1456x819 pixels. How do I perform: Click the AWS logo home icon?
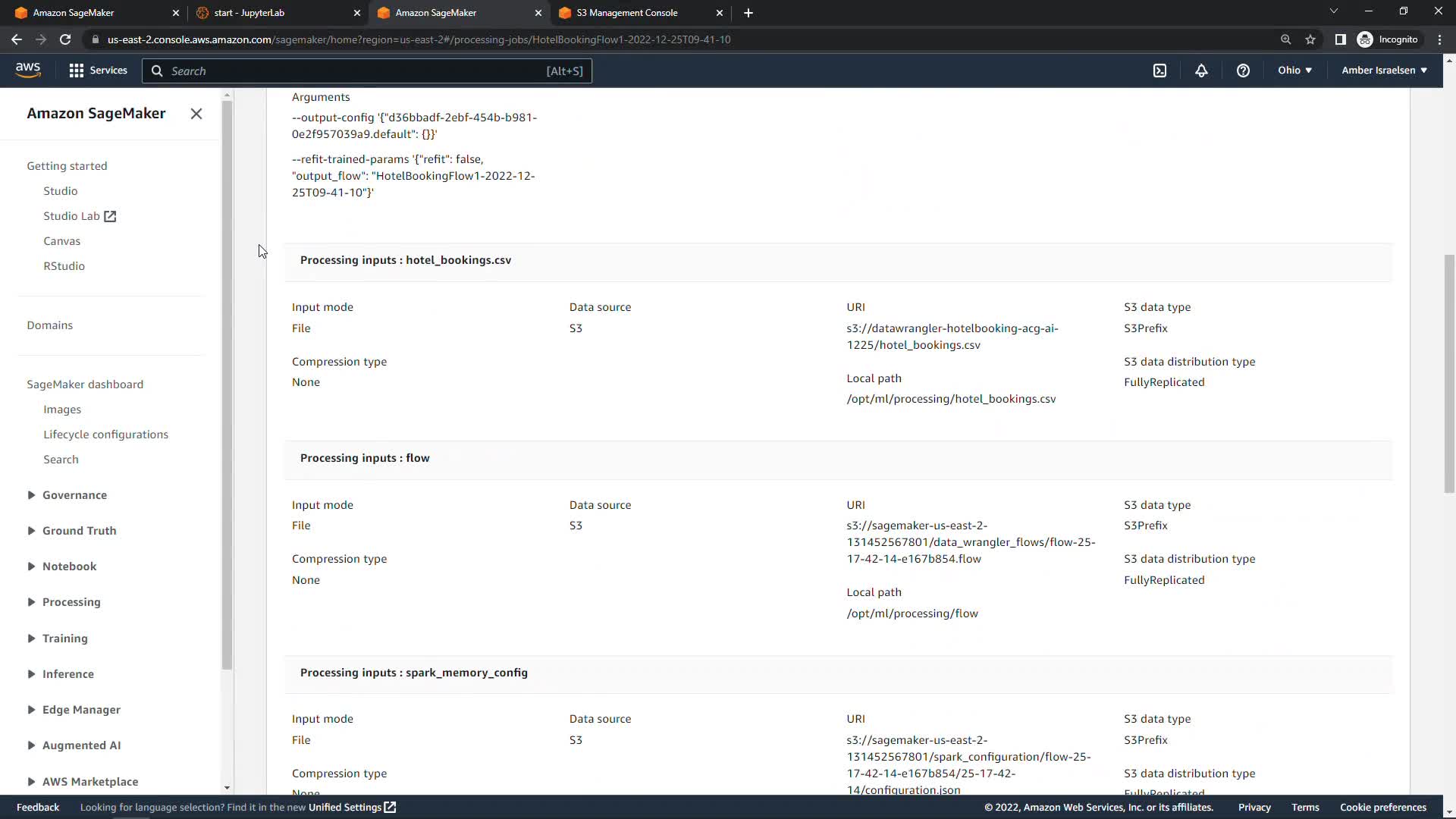pos(28,70)
